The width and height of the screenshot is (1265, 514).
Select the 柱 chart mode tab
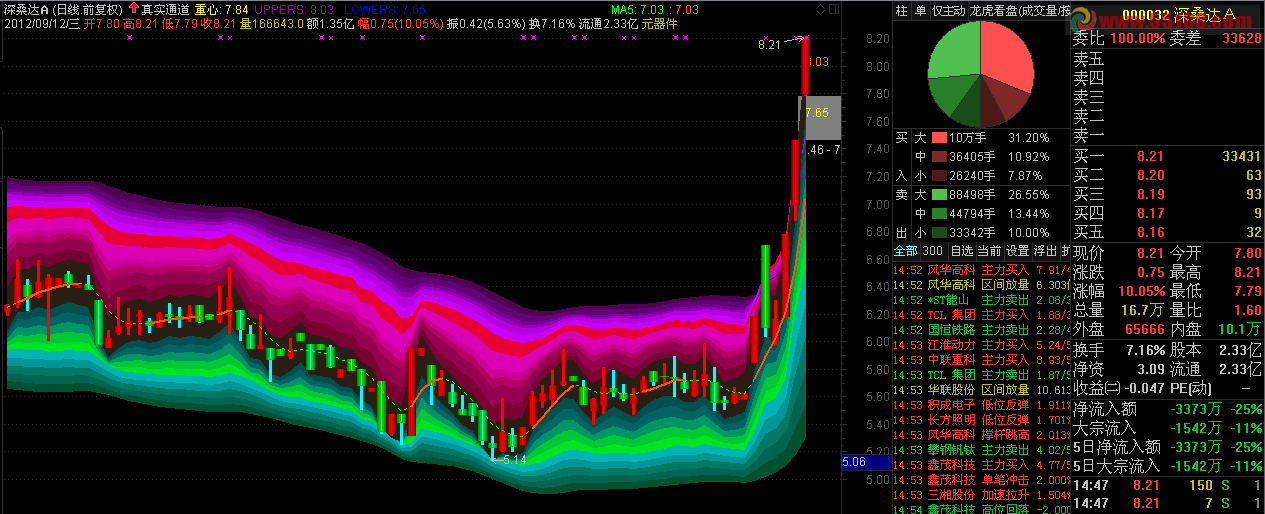pyautogui.click(x=901, y=10)
